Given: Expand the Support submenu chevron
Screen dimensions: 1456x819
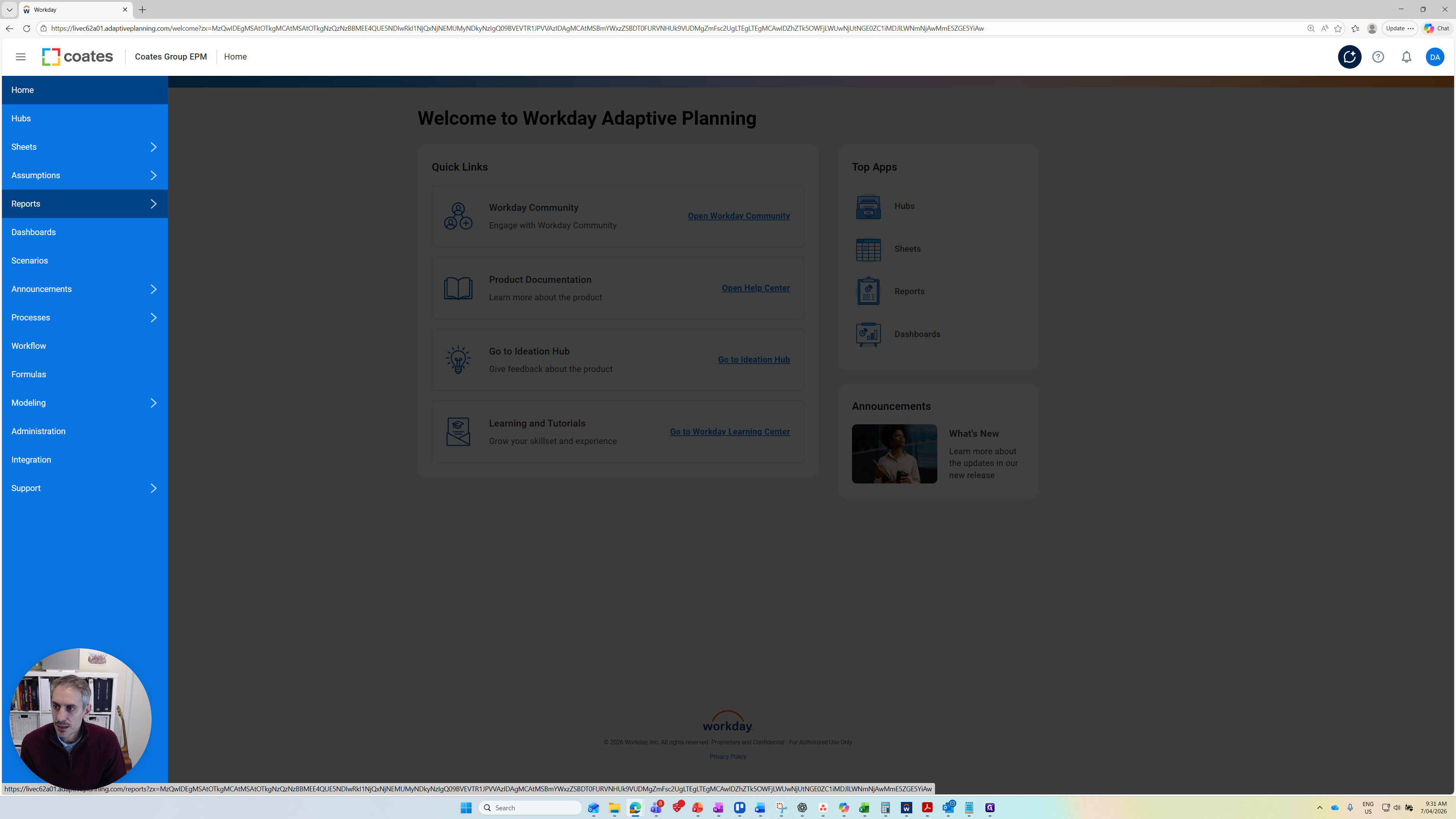Looking at the screenshot, I should pyautogui.click(x=153, y=488).
